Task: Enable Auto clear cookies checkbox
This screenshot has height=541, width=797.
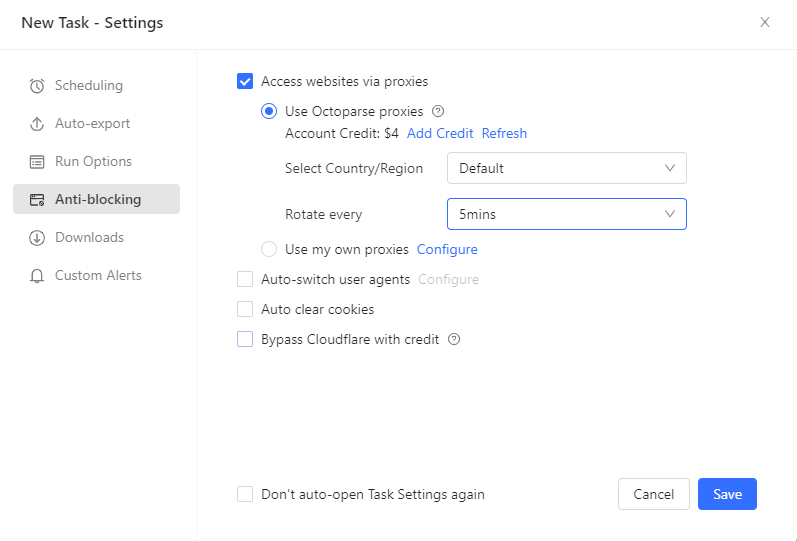Action: coord(245,310)
